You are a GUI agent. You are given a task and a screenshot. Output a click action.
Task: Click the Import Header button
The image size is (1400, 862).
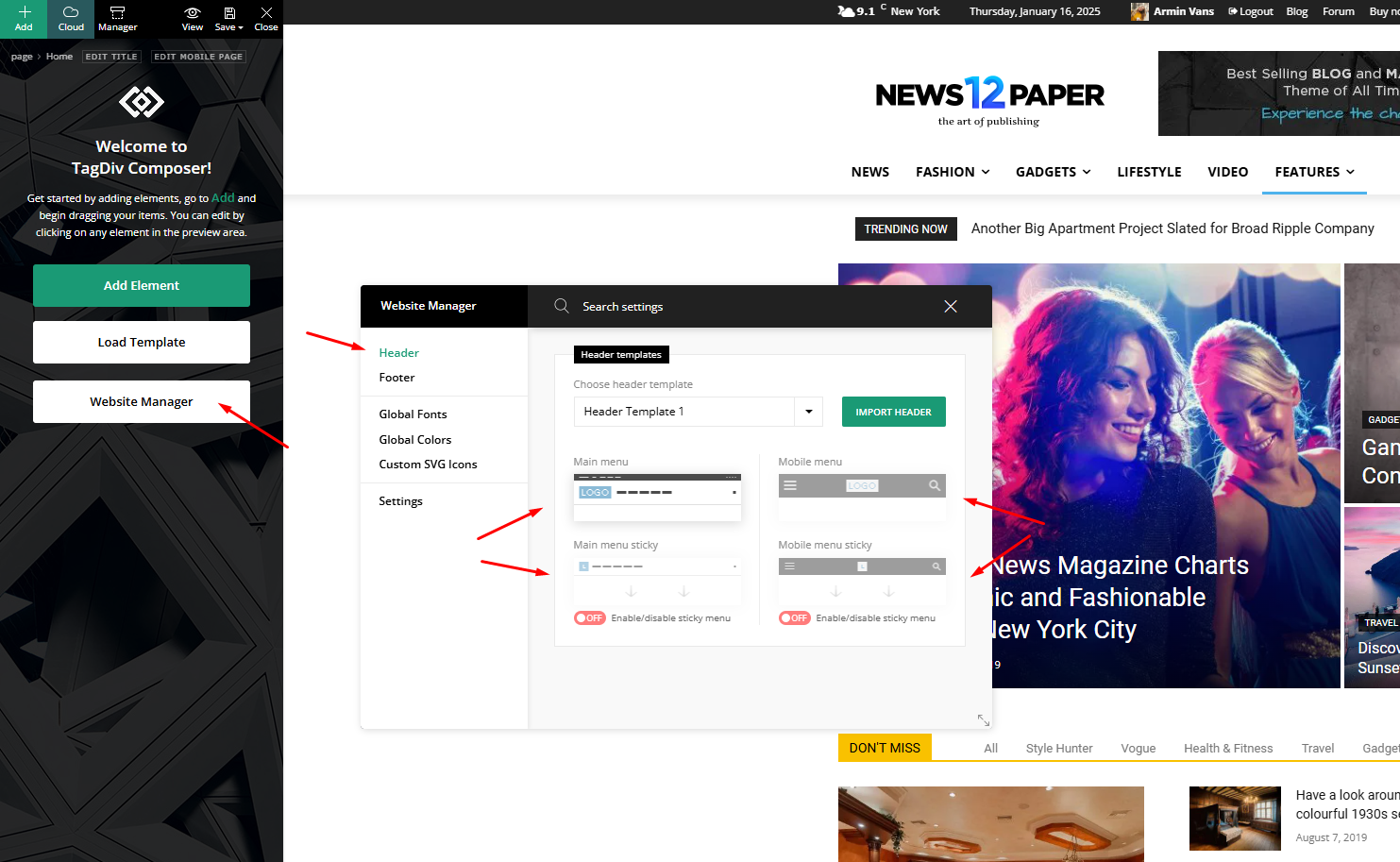point(893,412)
